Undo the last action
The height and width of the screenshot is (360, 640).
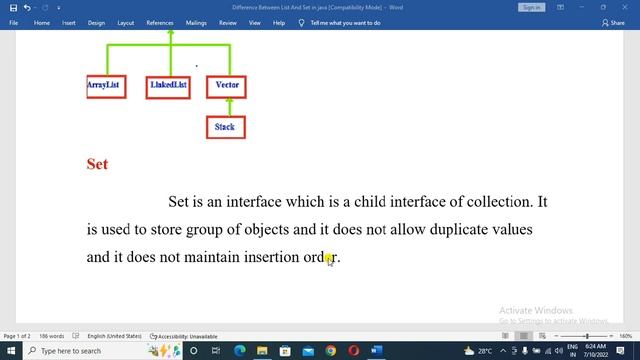click(27, 8)
